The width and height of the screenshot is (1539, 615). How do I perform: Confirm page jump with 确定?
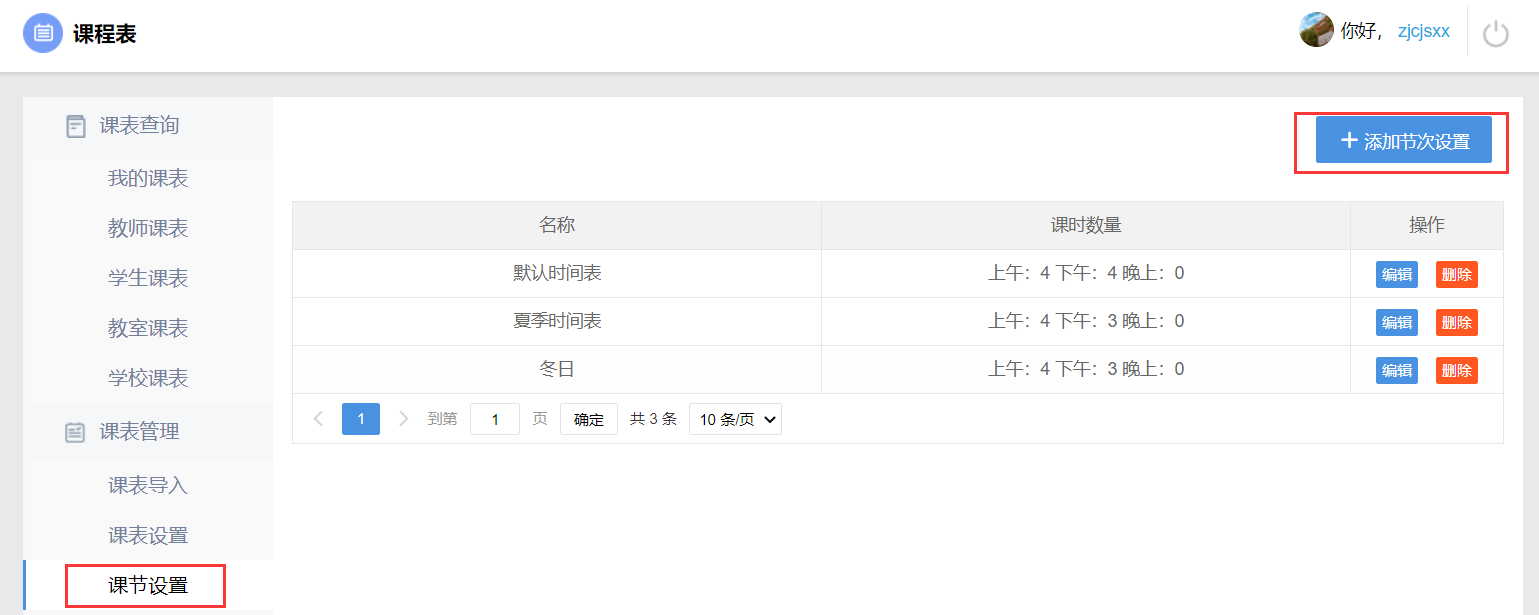[588, 420]
